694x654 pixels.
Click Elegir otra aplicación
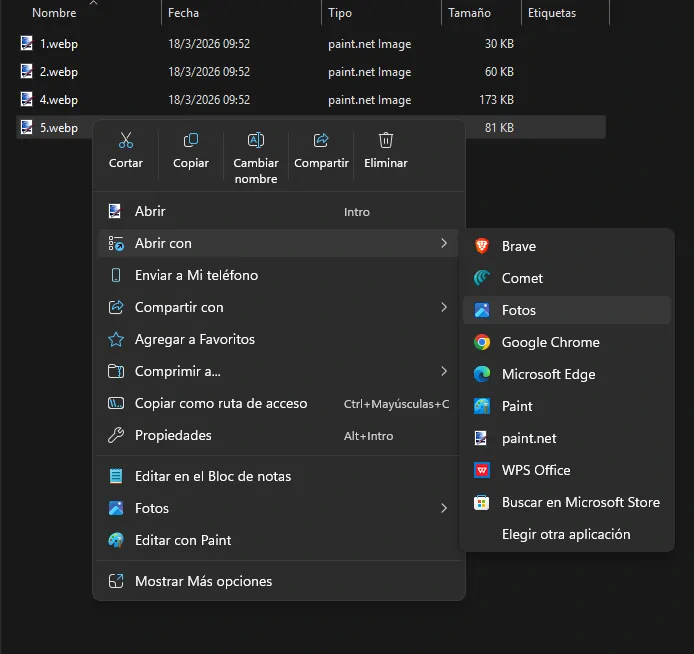click(x=567, y=534)
